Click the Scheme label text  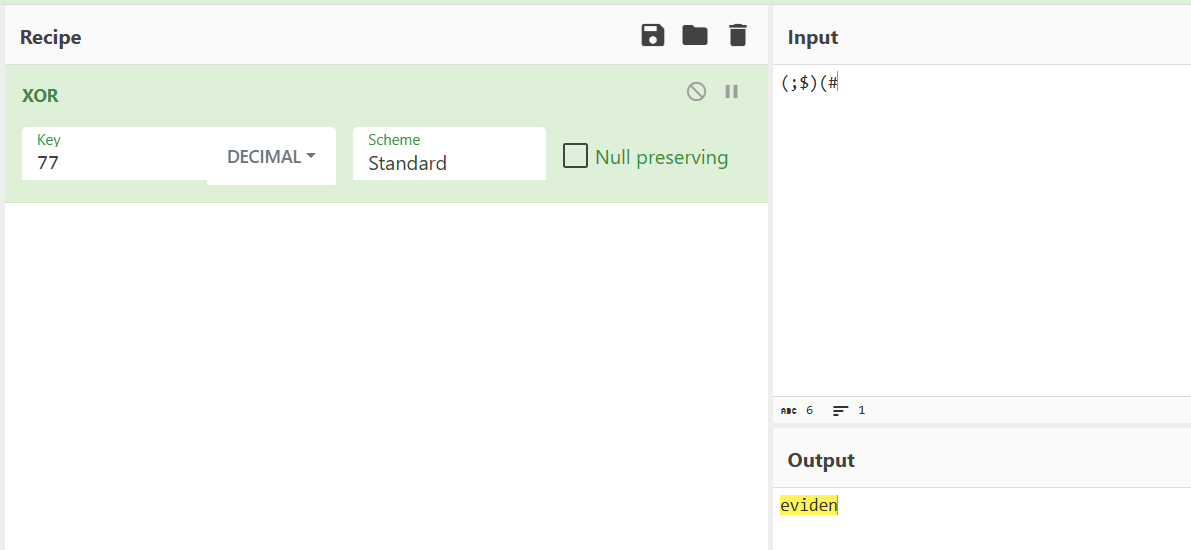(x=394, y=140)
